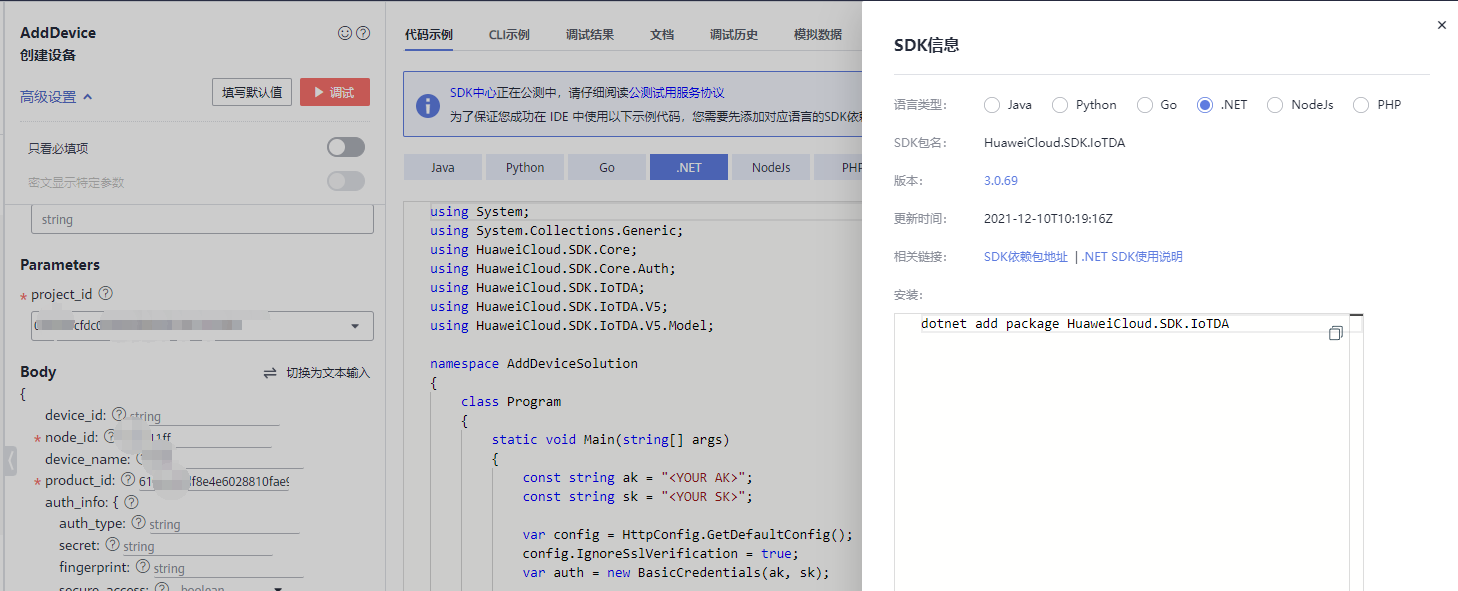The height and width of the screenshot is (591, 1458).
Task: Click the string input field under 高级设置
Action: click(x=202, y=219)
